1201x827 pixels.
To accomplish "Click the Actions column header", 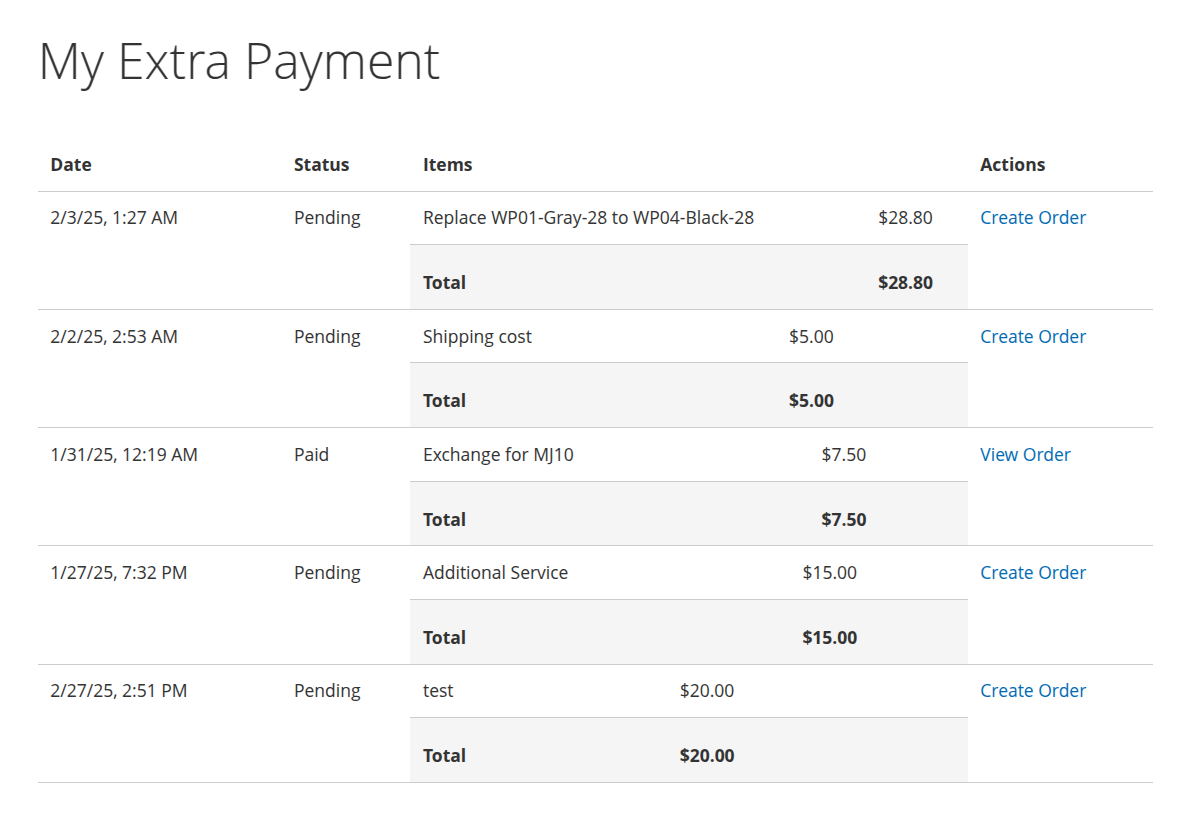I will coord(1012,164).
